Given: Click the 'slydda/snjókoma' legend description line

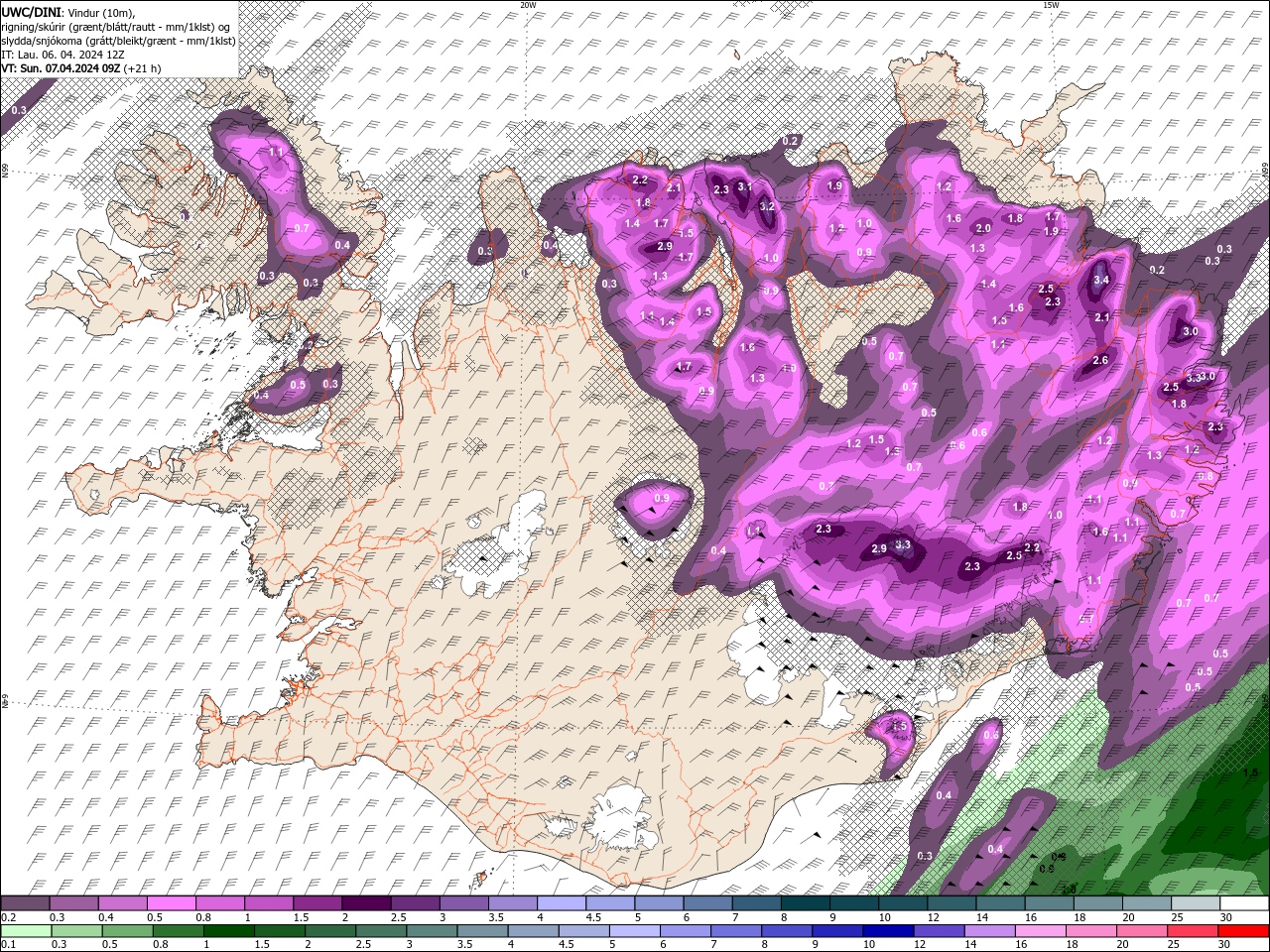Looking at the screenshot, I should 118,41.
